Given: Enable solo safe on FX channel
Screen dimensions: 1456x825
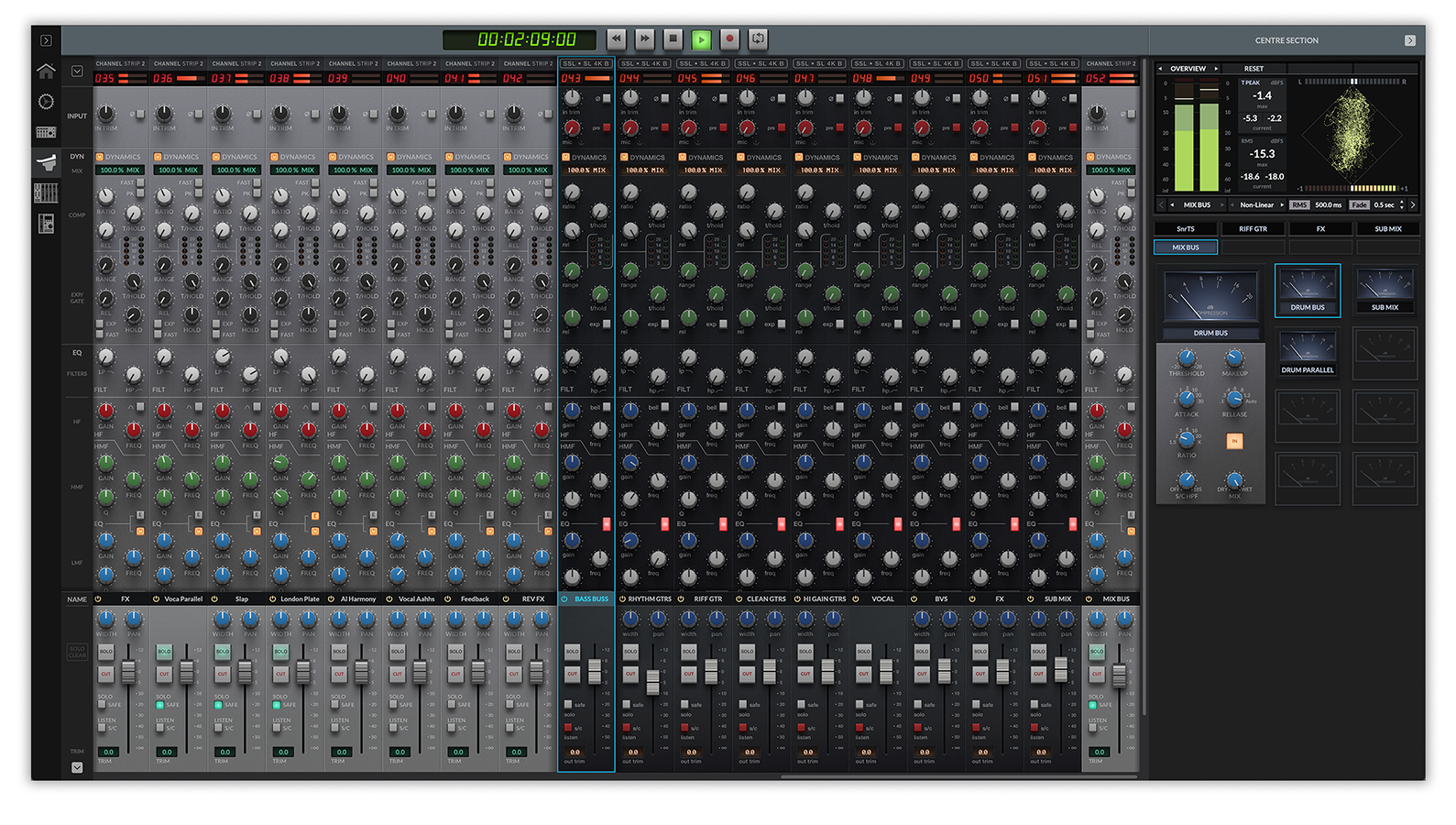Looking at the screenshot, I should (102, 705).
